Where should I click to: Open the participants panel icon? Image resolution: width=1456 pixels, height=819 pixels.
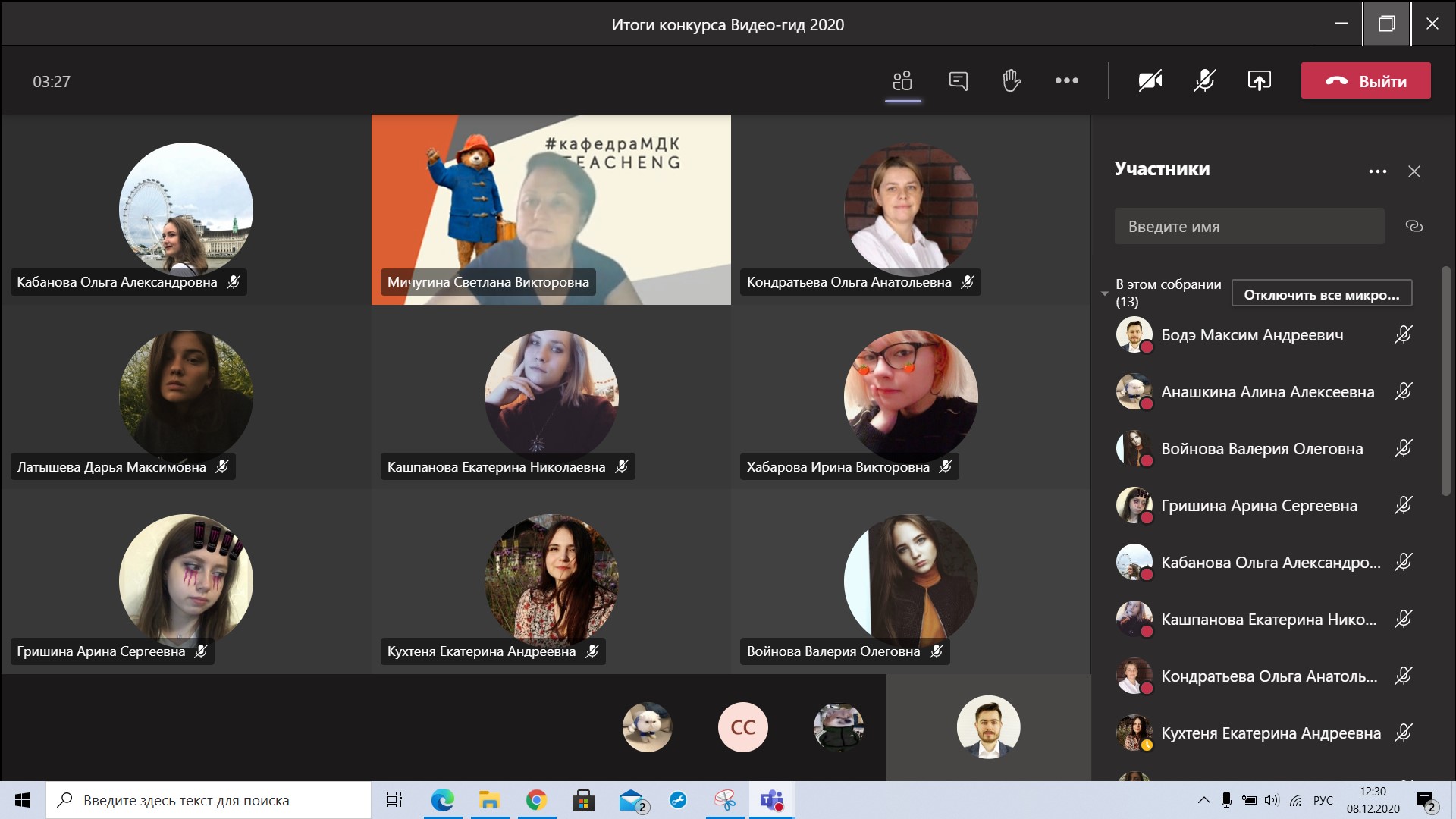tap(902, 80)
